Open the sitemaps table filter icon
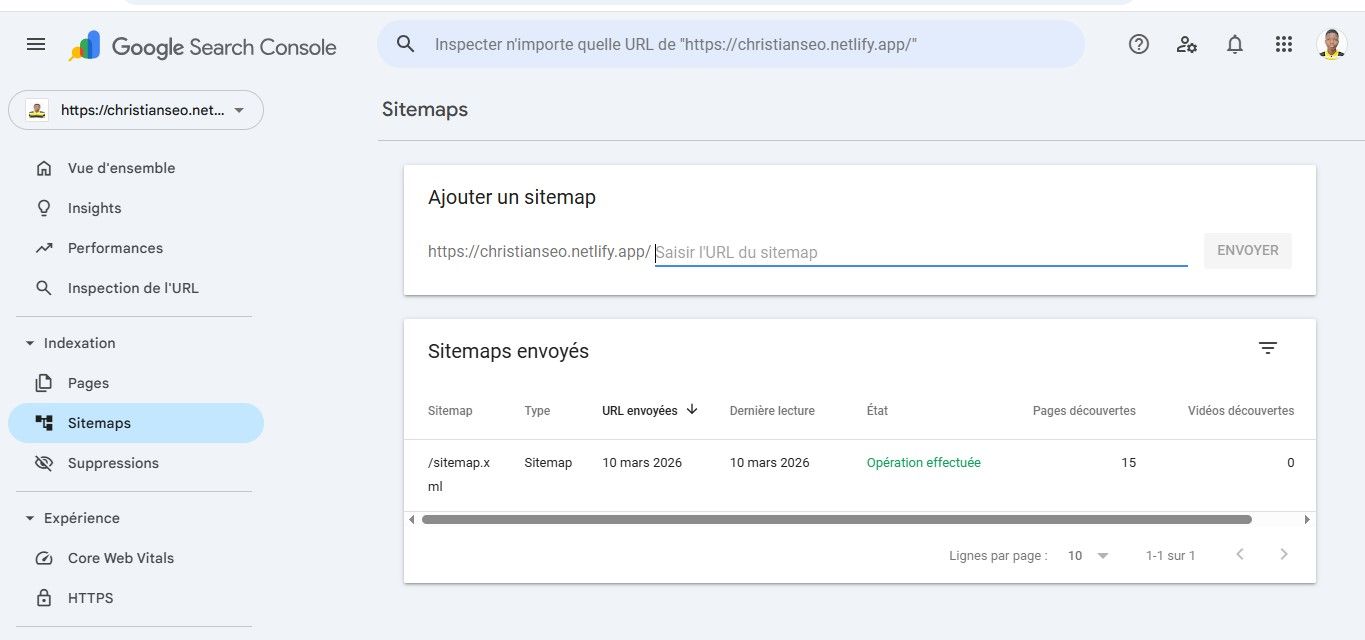This screenshot has height=640, width=1365. coord(1267,348)
